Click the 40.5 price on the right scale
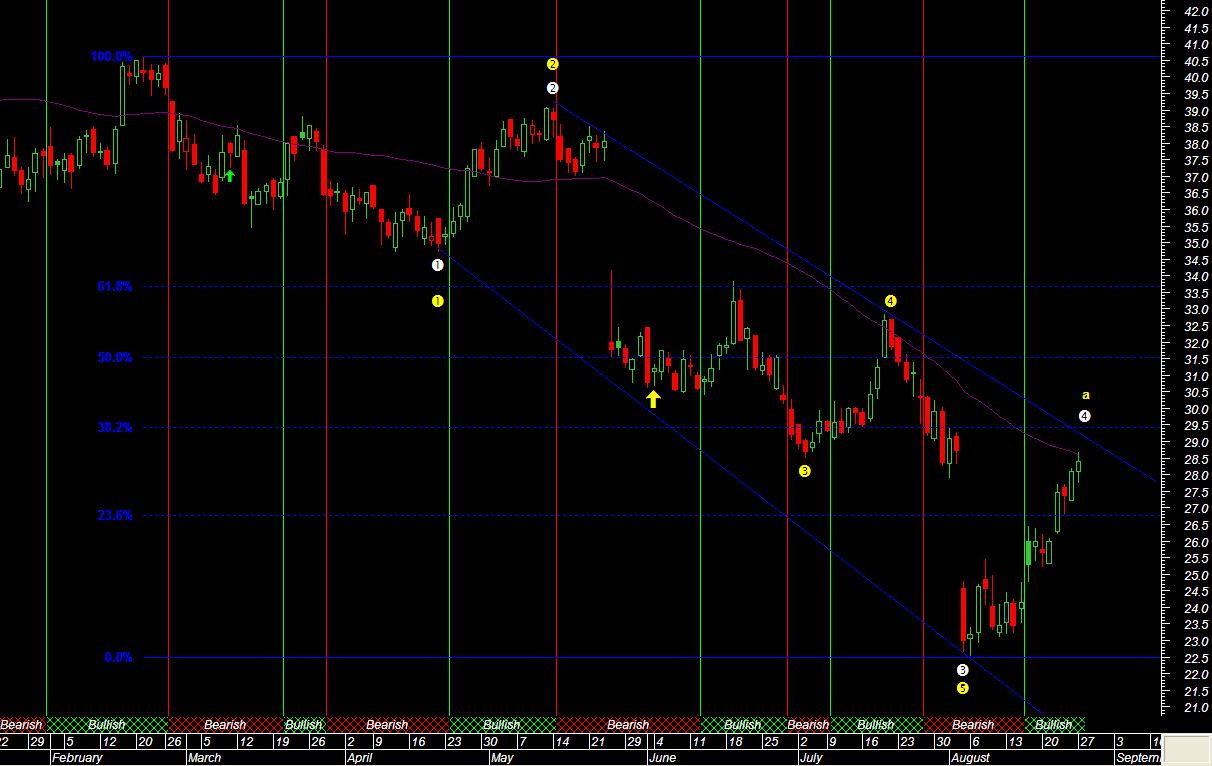Image resolution: width=1212 pixels, height=766 pixels. (x=1196, y=62)
